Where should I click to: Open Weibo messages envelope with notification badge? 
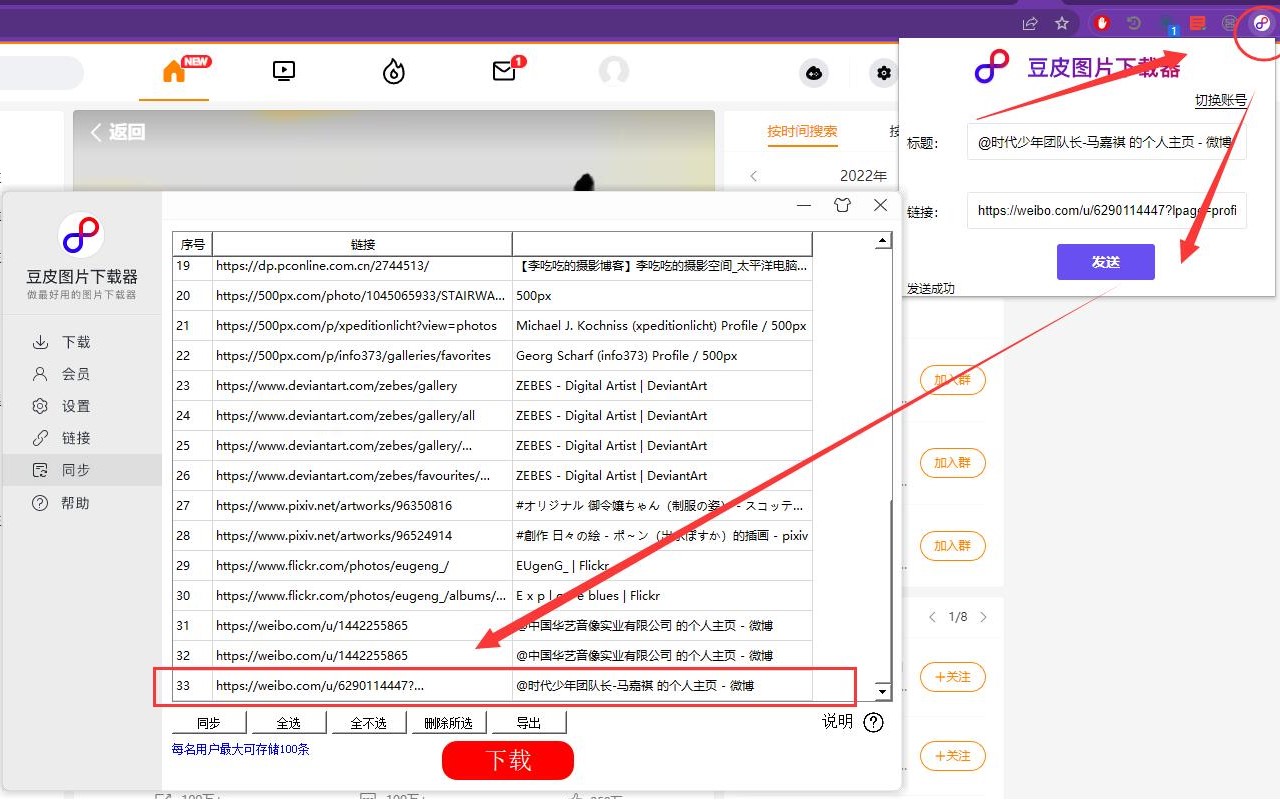[x=504, y=71]
